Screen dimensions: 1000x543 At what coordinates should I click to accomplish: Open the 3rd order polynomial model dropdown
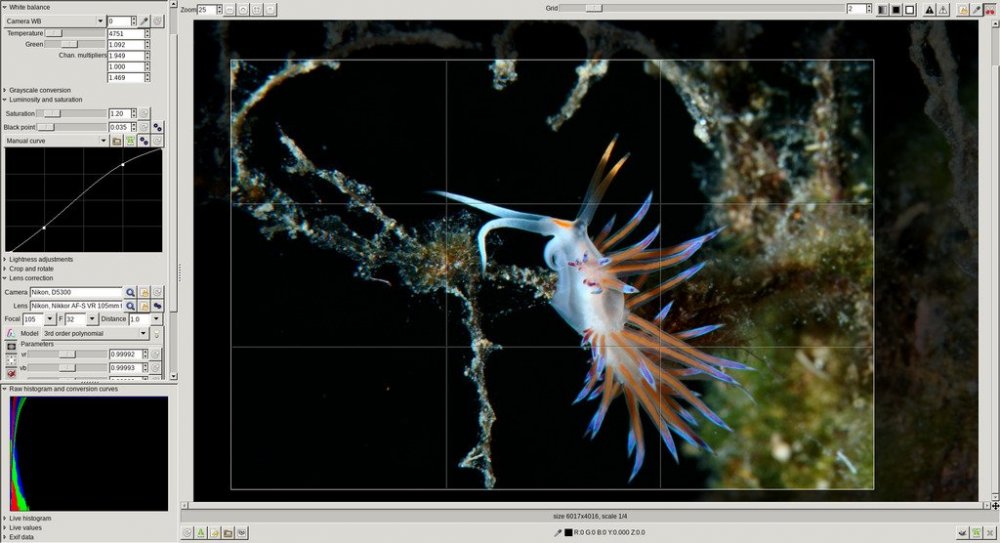95,334
